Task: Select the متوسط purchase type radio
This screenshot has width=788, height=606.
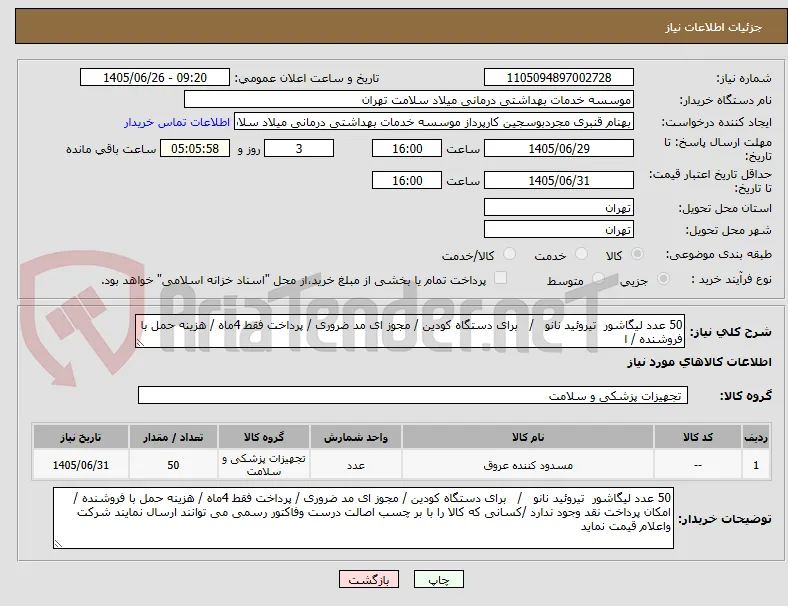Action: pos(598,279)
